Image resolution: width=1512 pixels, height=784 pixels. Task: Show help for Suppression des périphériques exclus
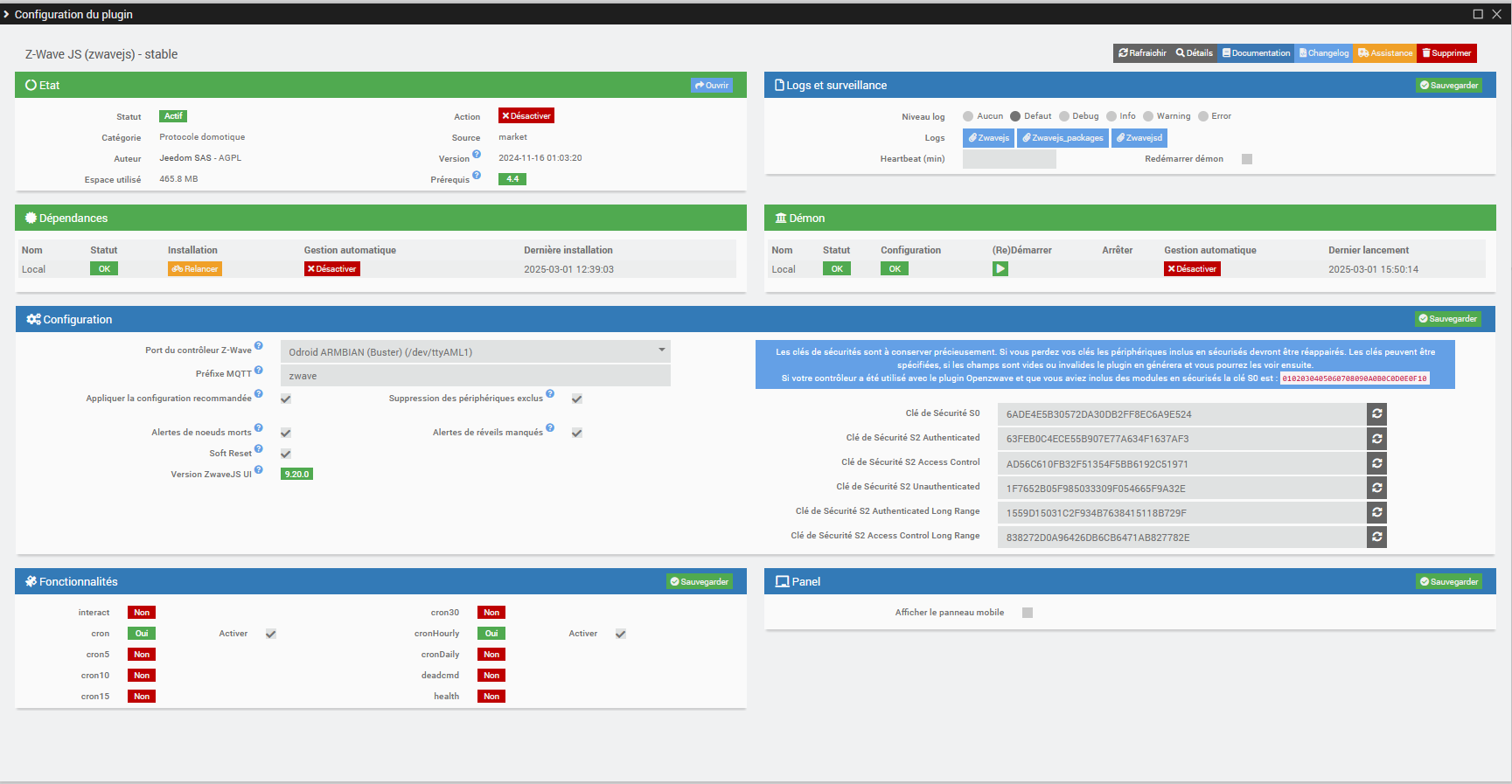point(550,394)
